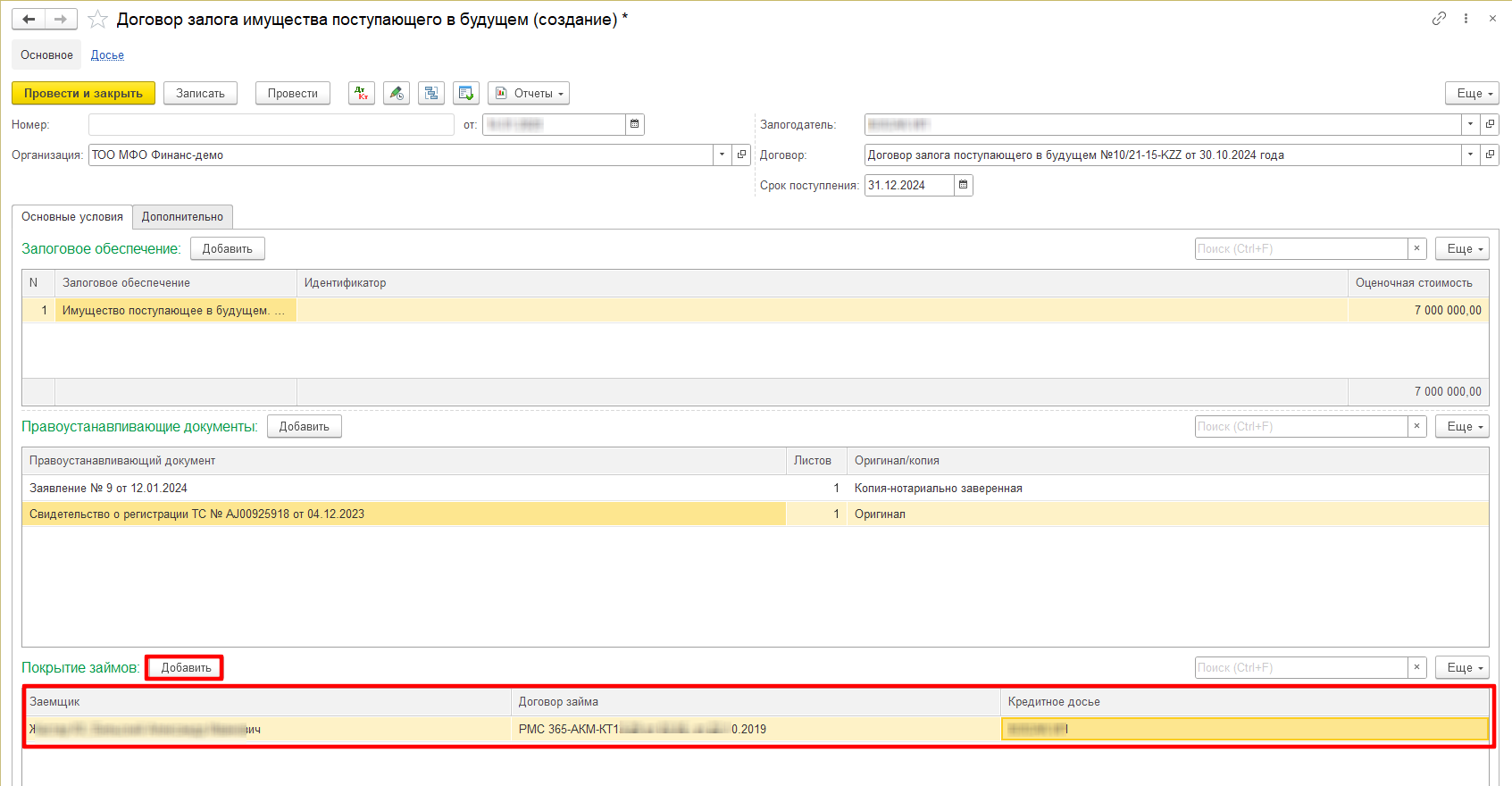Open Еще menu of Покрытие займов table
The image size is (1512, 786).
[x=1462, y=667]
